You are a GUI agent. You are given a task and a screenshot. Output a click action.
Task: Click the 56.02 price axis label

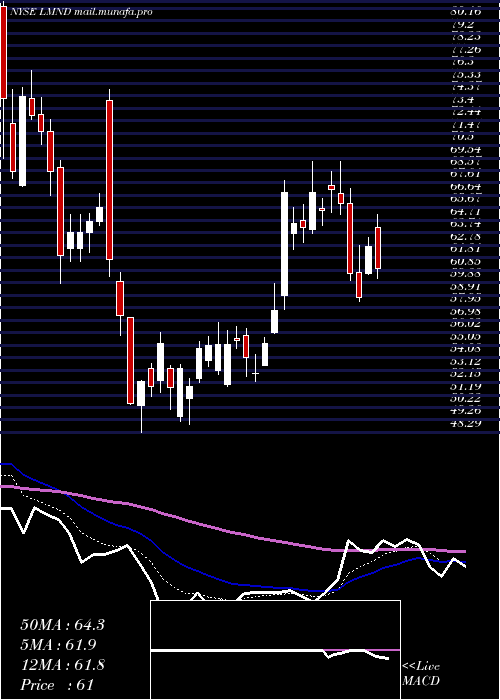(466, 323)
